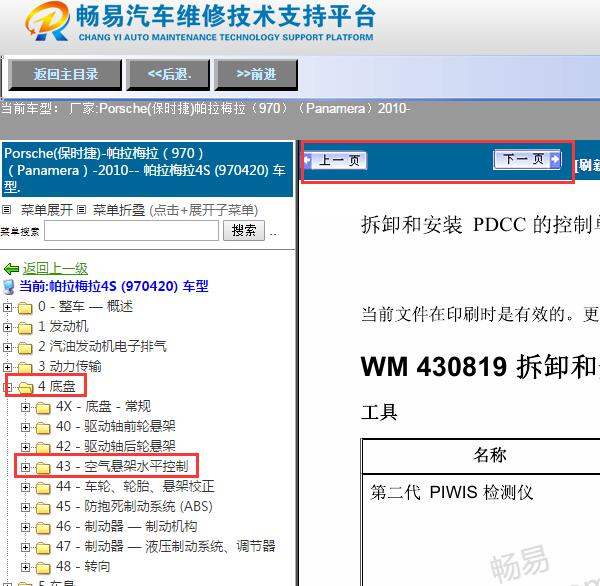Click the folder icon for 47 - 制动器 — 液压制动系统

pyautogui.click(x=43, y=547)
